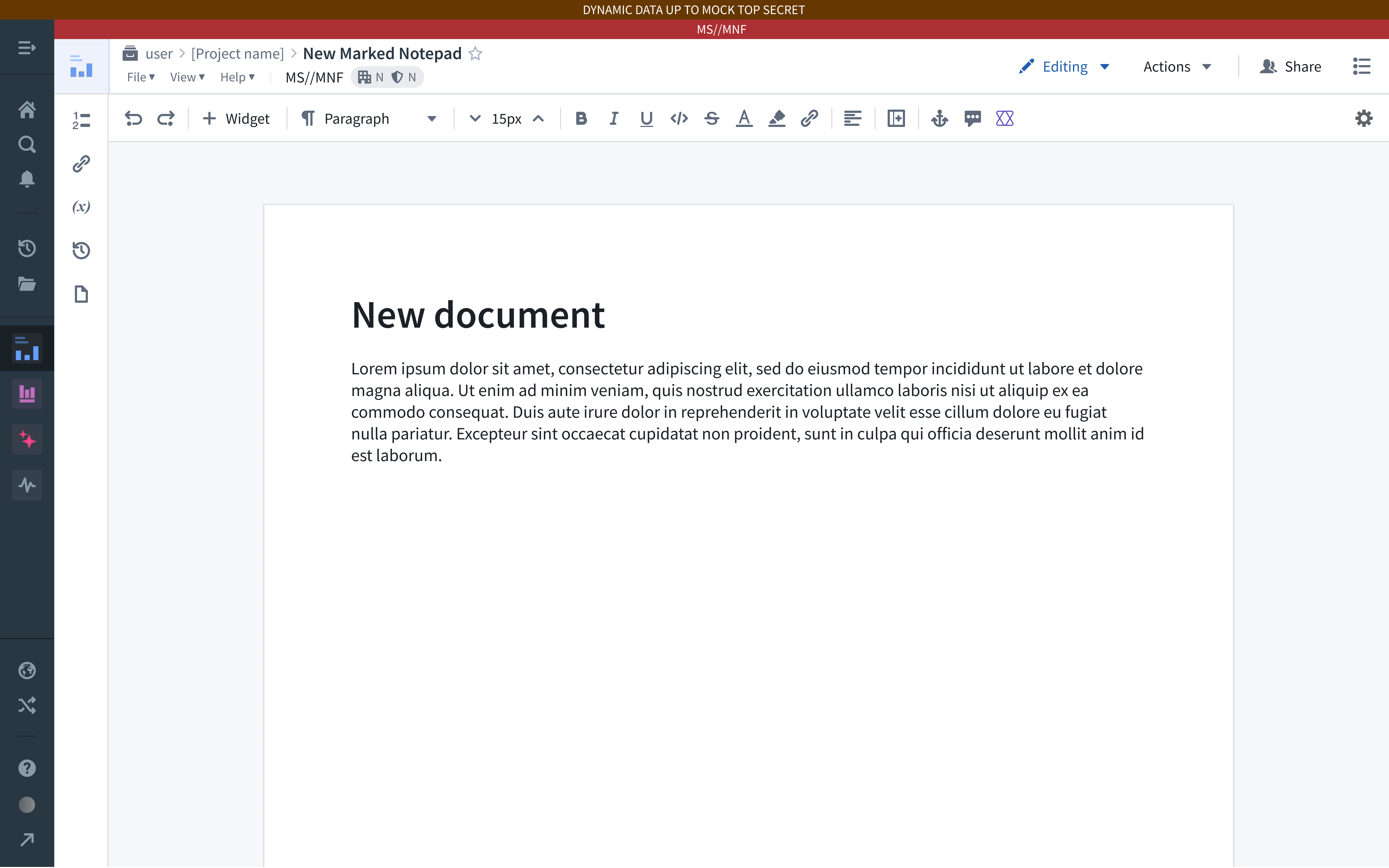The image size is (1389, 868).
Task: Open the Actions dropdown
Action: [x=1177, y=67]
